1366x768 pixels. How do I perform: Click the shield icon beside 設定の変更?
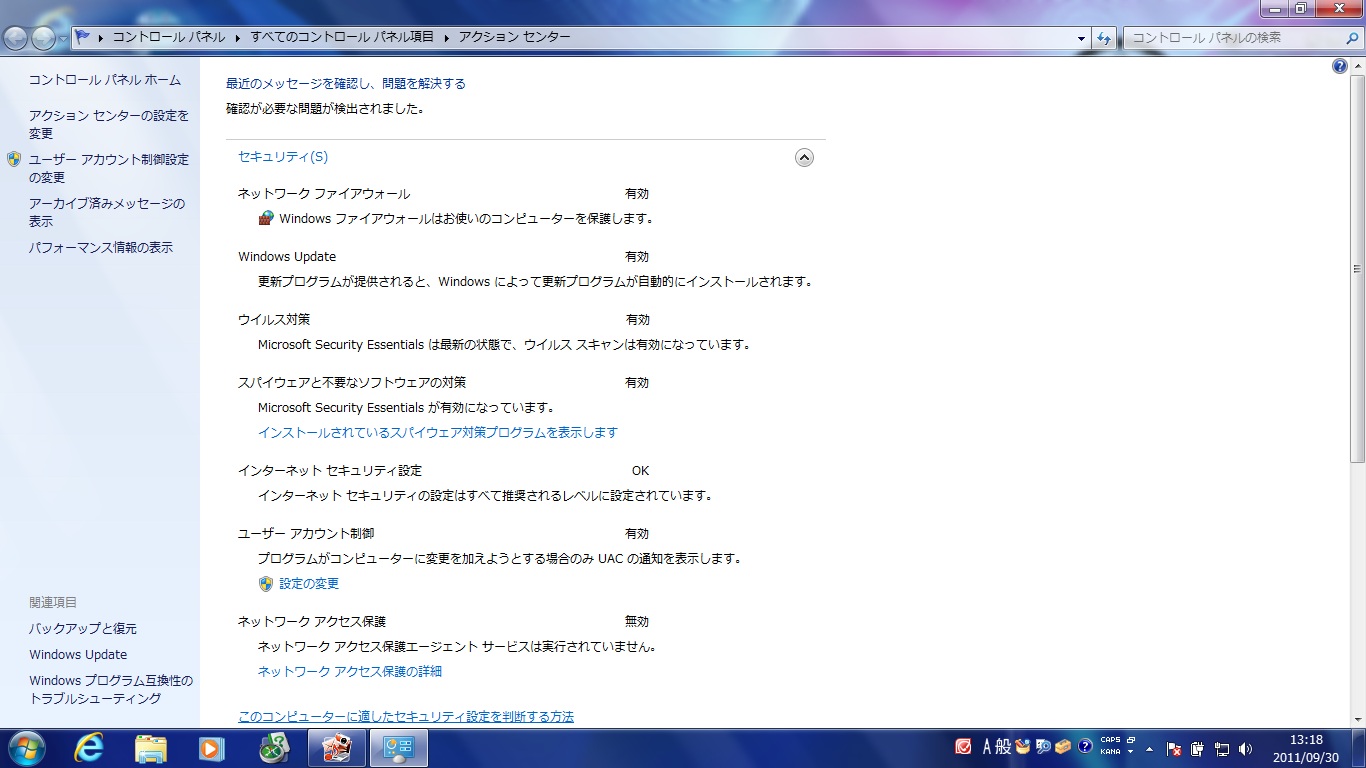[266, 584]
